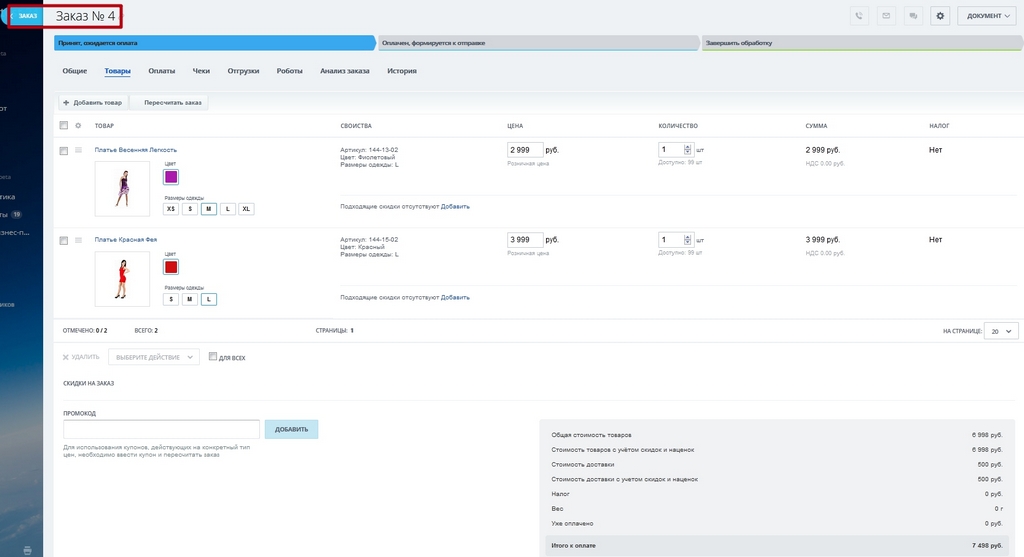Image resolution: width=1024 pixels, height=557 pixels.
Task: Check the Платье Весенняя Легкость row checkbox
Action: [x=63, y=151]
